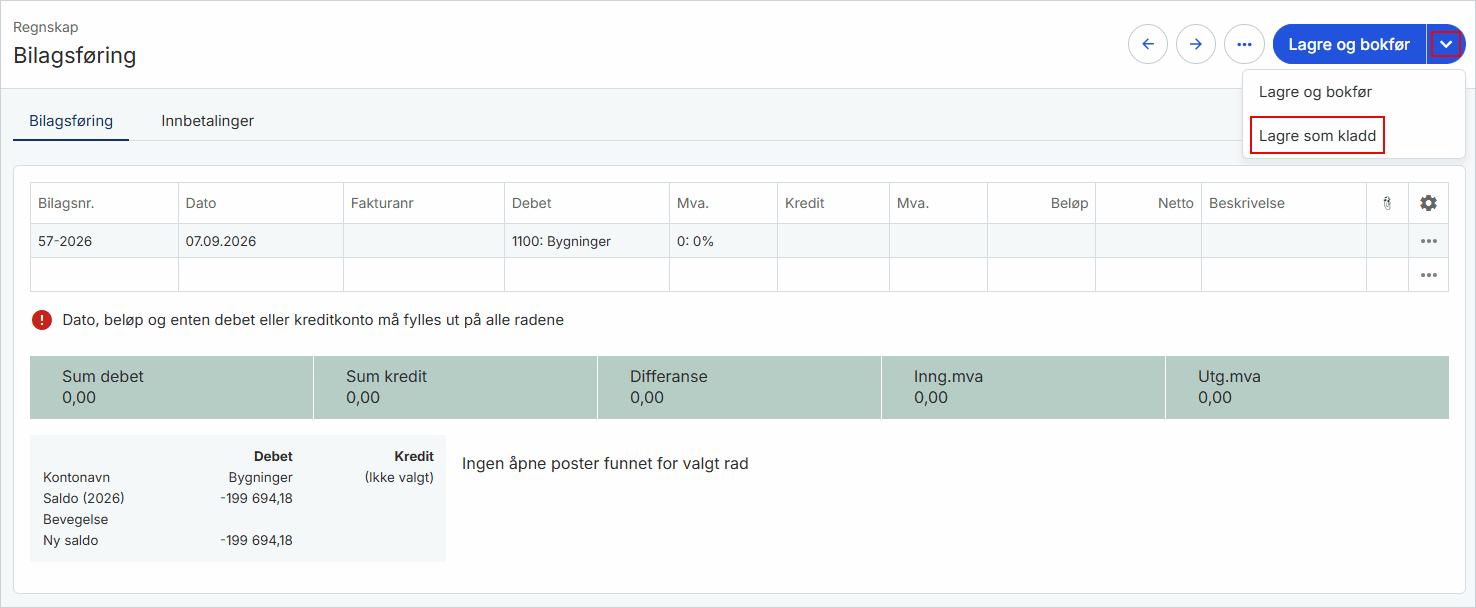The image size is (1476, 608).
Task: Click the attachment paperclip column icon
Action: [1387, 203]
